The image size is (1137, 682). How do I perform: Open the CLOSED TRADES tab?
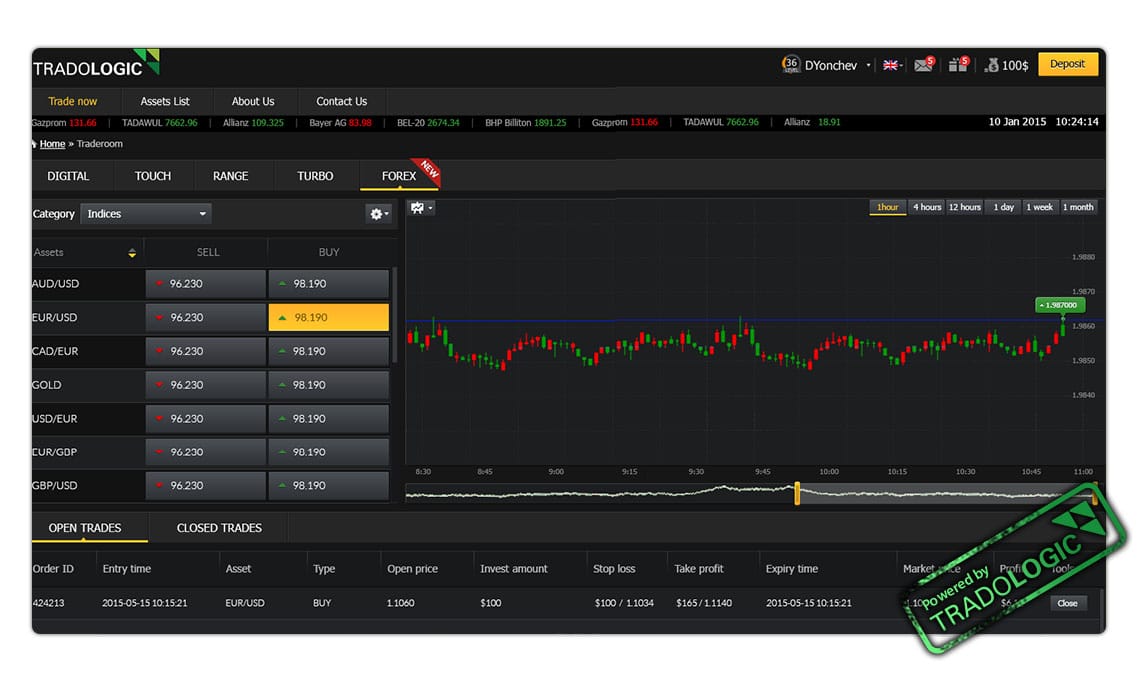219,528
